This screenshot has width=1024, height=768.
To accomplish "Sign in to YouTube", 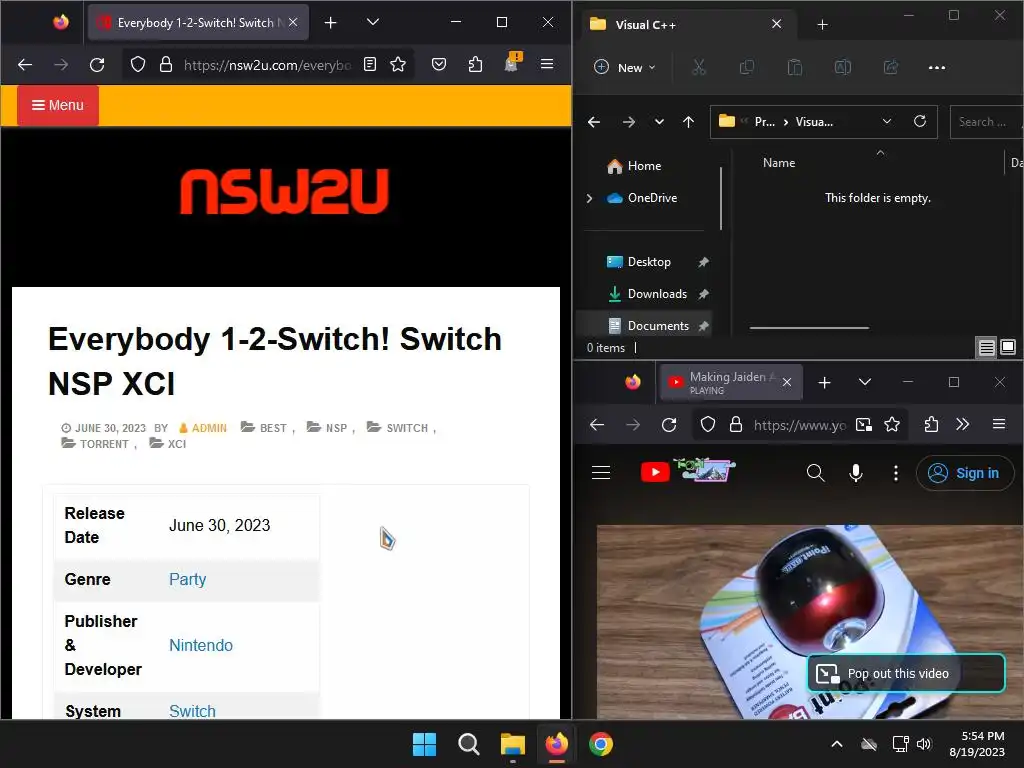I will pyautogui.click(x=965, y=473).
